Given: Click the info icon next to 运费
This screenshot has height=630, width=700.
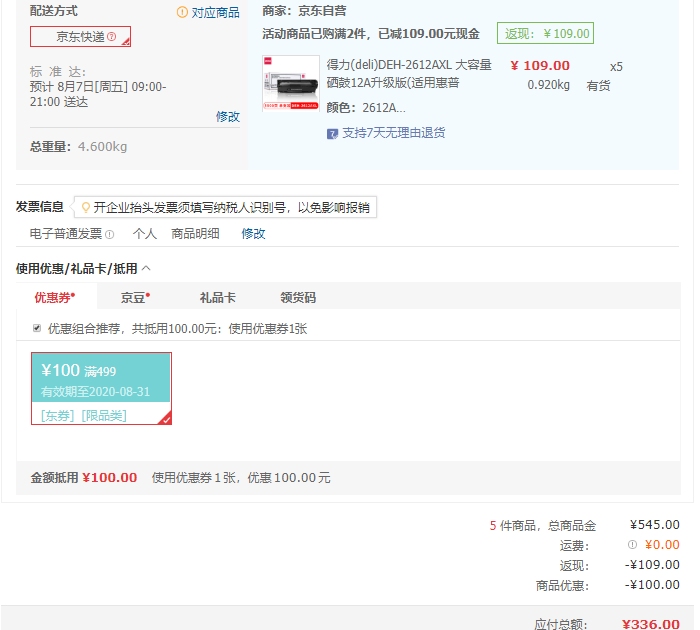Looking at the screenshot, I should pyautogui.click(x=632, y=544).
